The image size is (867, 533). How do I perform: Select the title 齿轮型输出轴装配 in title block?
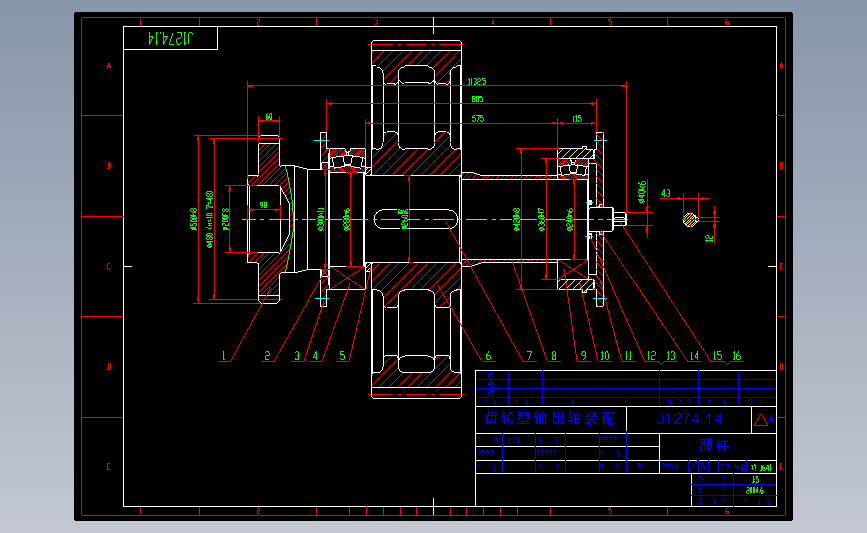tap(550, 419)
